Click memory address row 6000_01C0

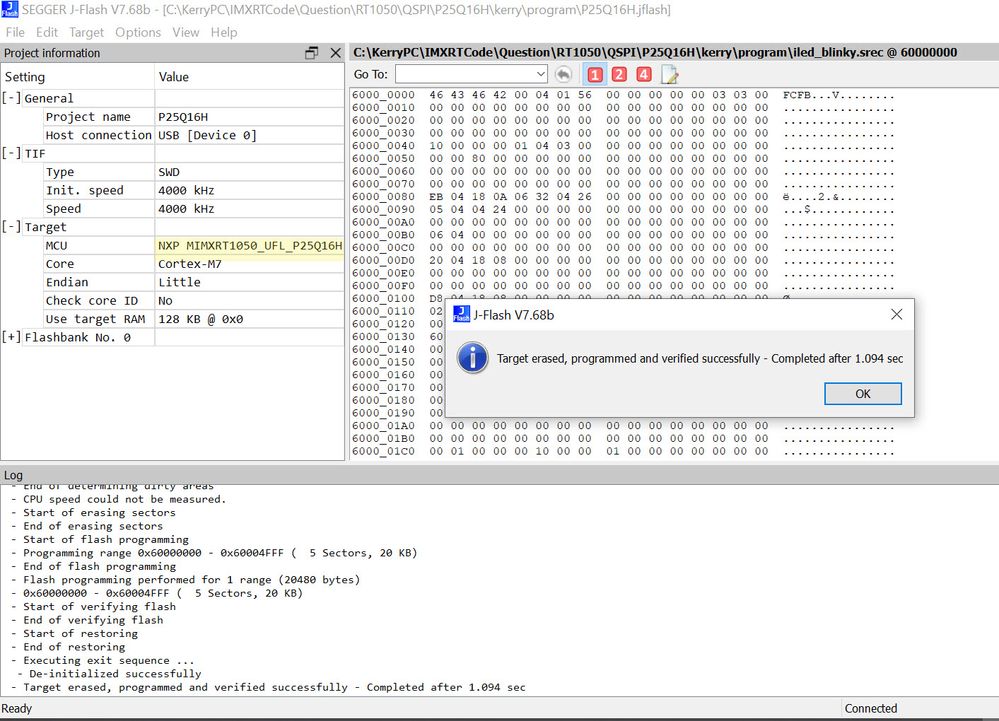click(384, 452)
